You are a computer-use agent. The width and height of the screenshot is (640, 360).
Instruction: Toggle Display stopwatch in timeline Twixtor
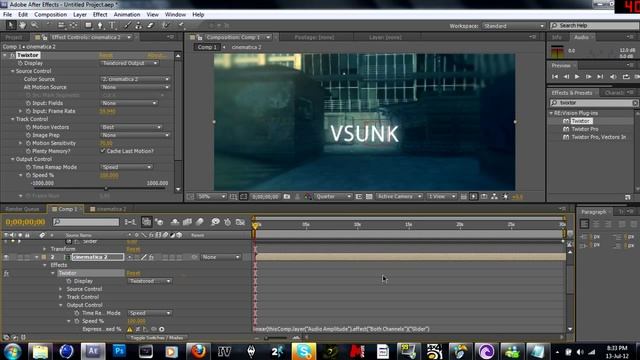click(x=69, y=281)
